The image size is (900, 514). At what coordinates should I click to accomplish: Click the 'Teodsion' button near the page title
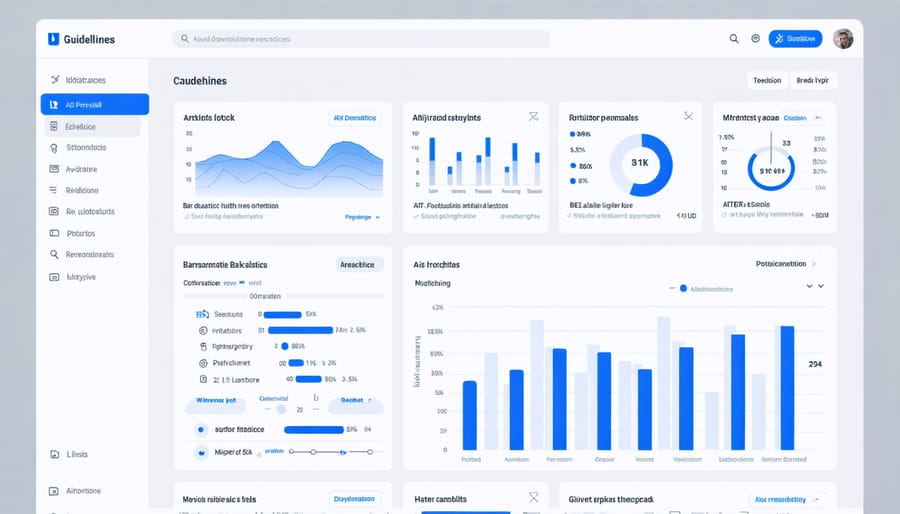pyautogui.click(x=767, y=80)
